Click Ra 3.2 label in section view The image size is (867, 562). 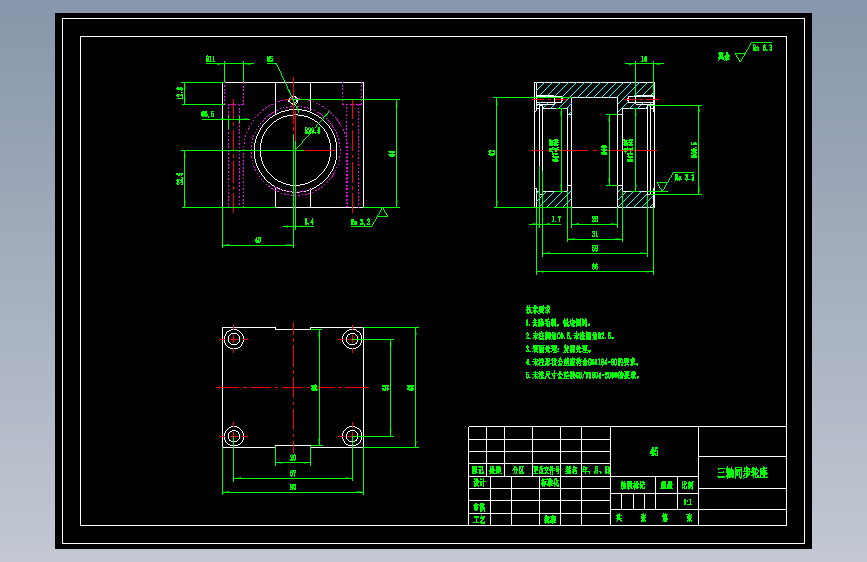684,178
